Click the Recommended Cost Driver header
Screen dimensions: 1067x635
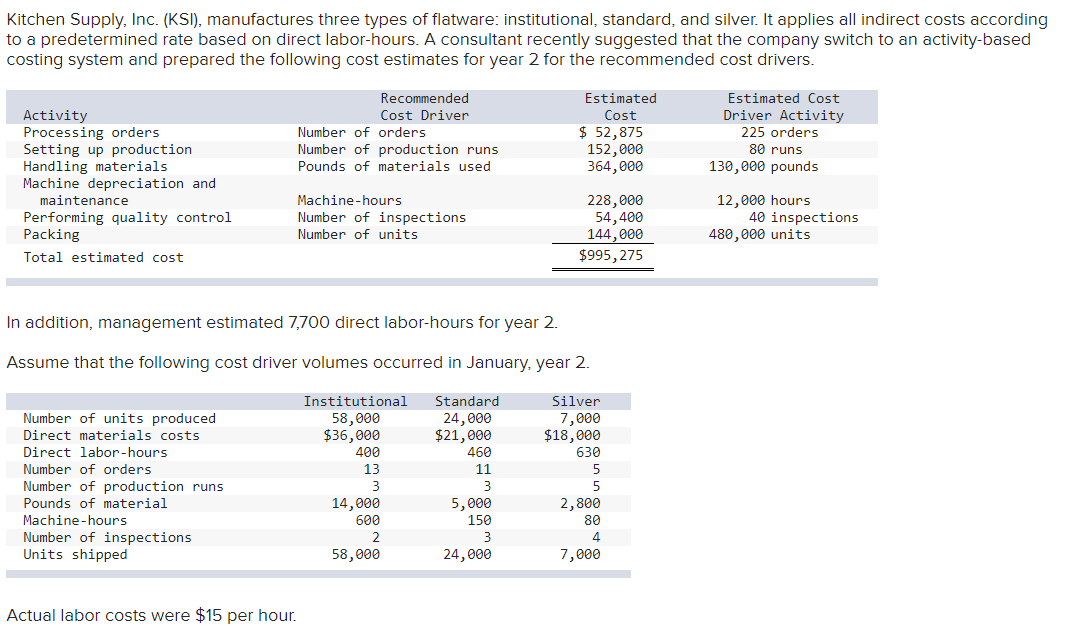[425, 105]
